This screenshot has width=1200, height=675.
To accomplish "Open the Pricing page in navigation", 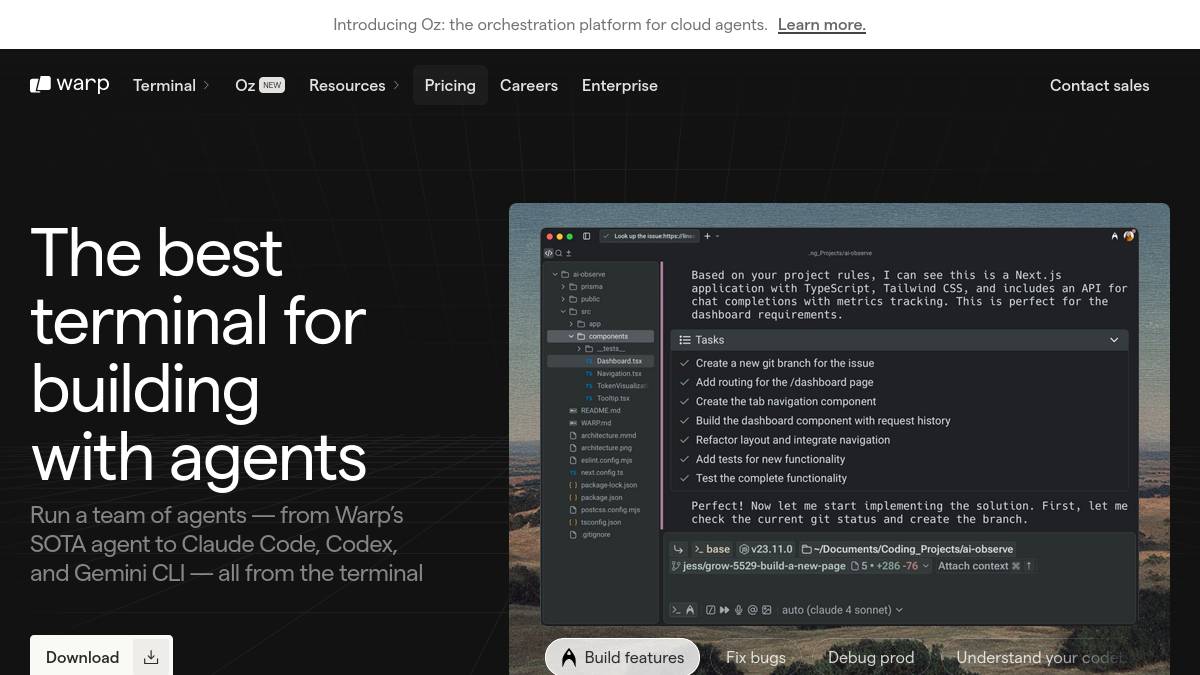I will coord(450,85).
